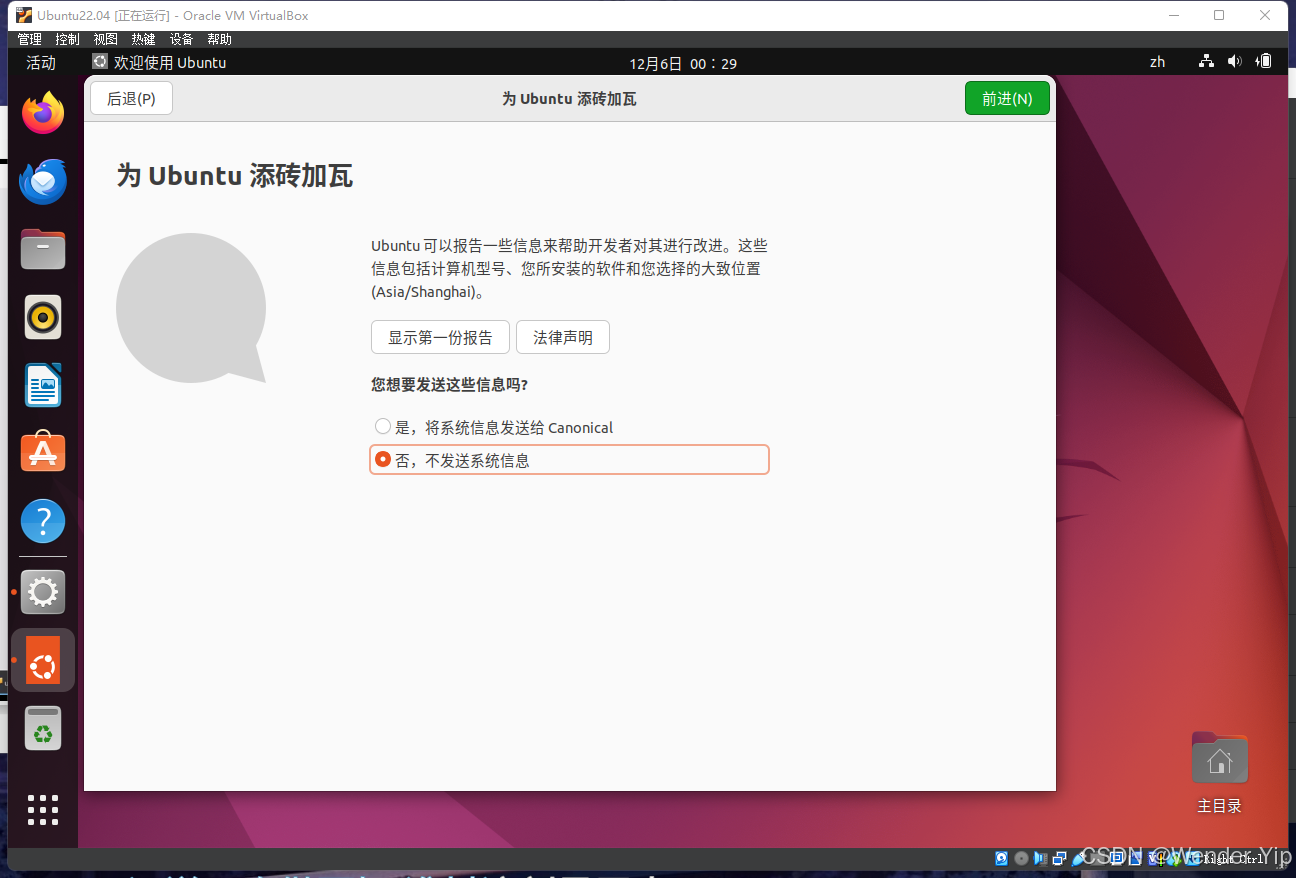This screenshot has width=1296, height=878.
Task: Select 否，不发送系统信息 option
Action: click(x=569, y=460)
